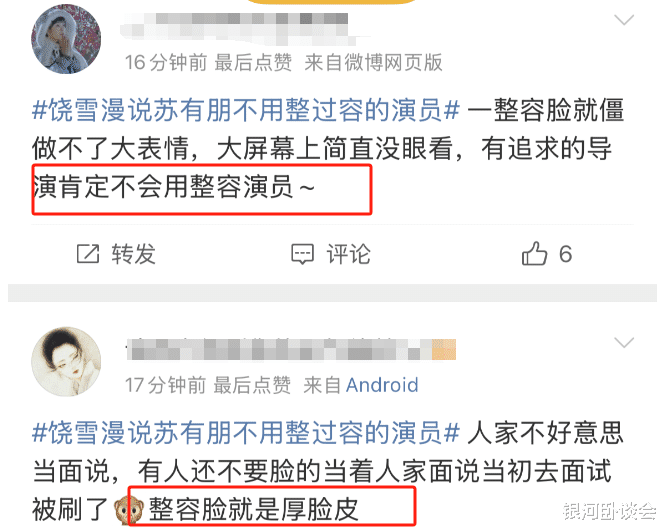
Task: Open second poster's painted lady avatar
Action: point(66,362)
